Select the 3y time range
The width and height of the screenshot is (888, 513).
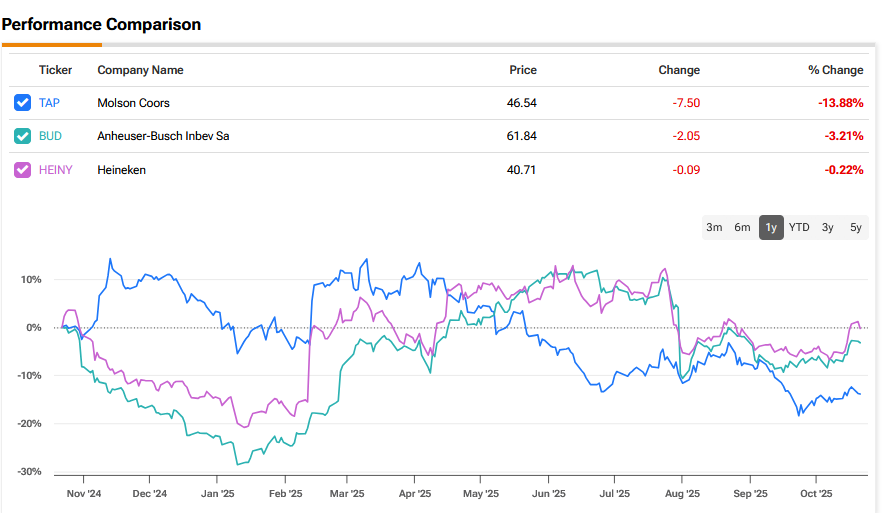(828, 227)
